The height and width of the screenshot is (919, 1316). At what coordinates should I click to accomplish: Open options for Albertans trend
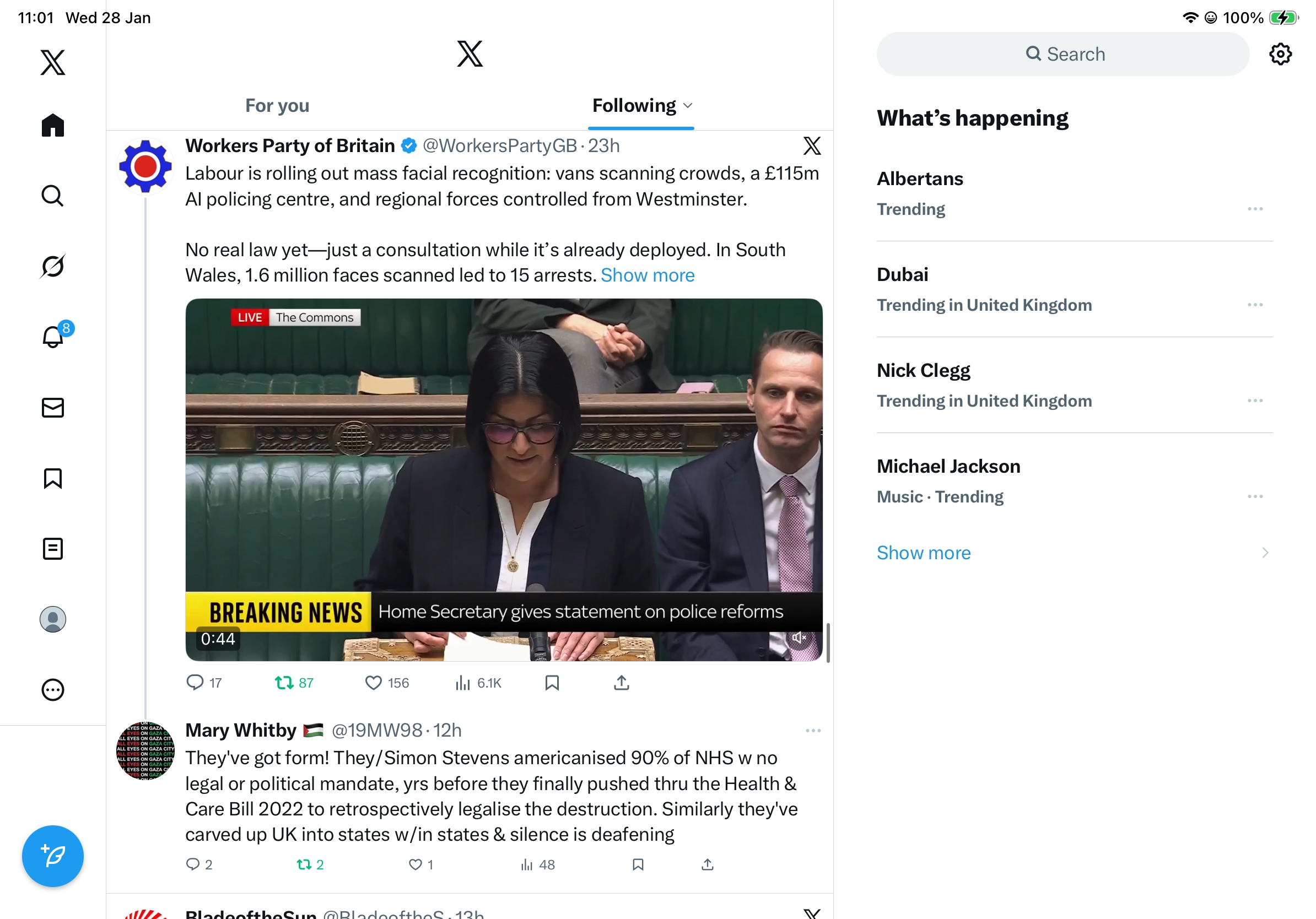pos(1255,209)
